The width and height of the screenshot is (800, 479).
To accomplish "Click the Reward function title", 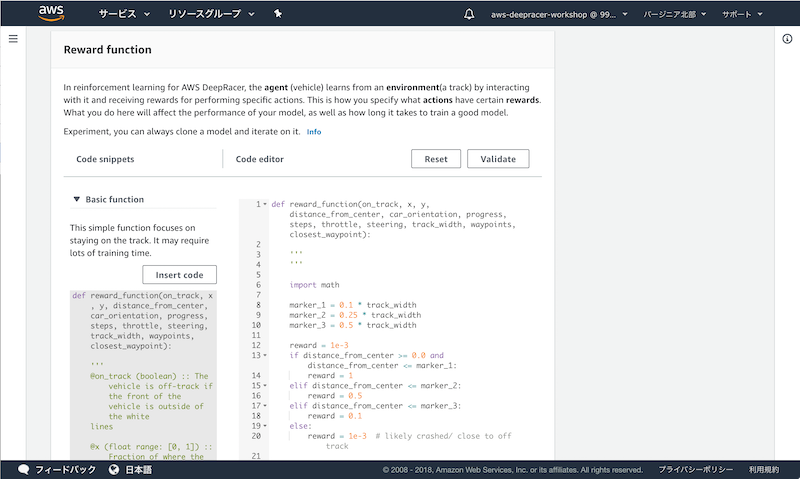I will point(108,49).
